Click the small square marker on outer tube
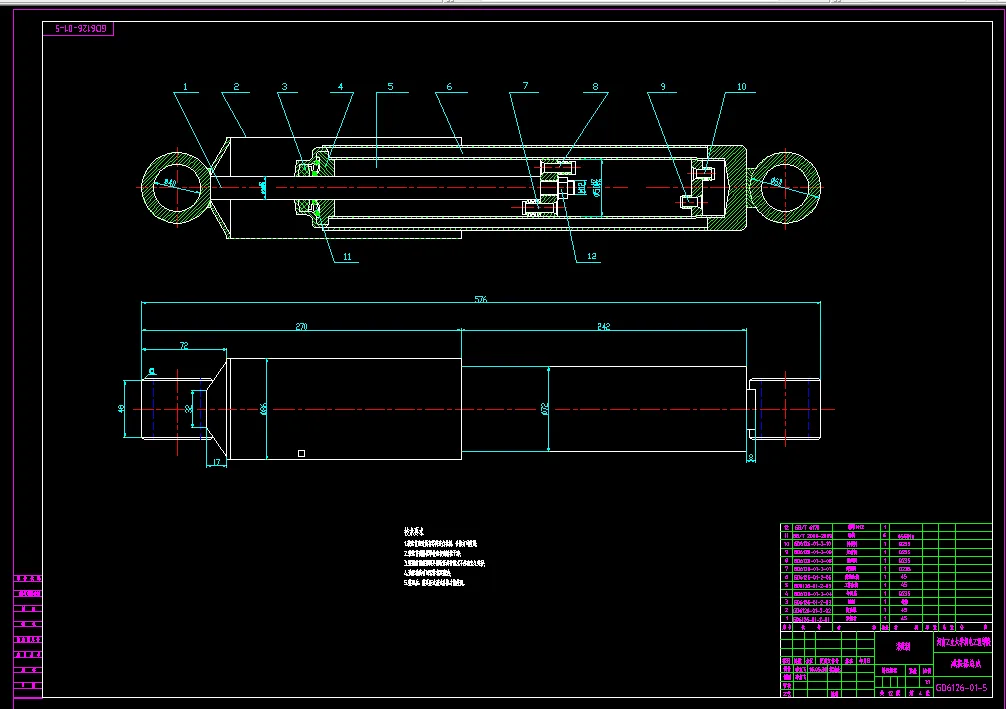This screenshot has width=1006, height=709. [x=302, y=454]
